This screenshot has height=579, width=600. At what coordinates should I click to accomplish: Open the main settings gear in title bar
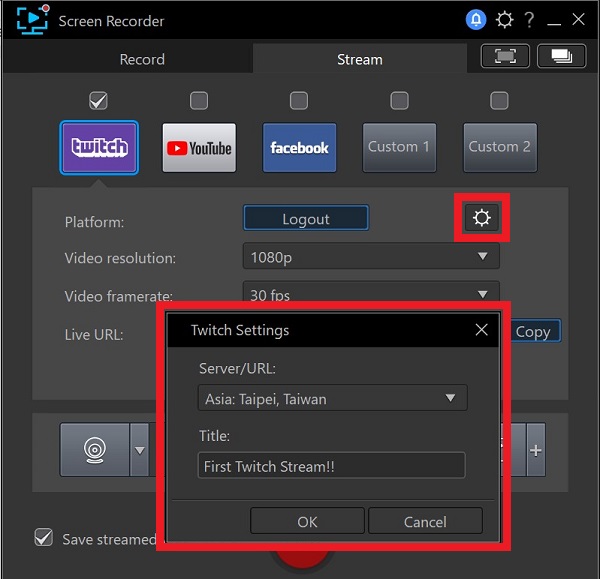(x=504, y=19)
